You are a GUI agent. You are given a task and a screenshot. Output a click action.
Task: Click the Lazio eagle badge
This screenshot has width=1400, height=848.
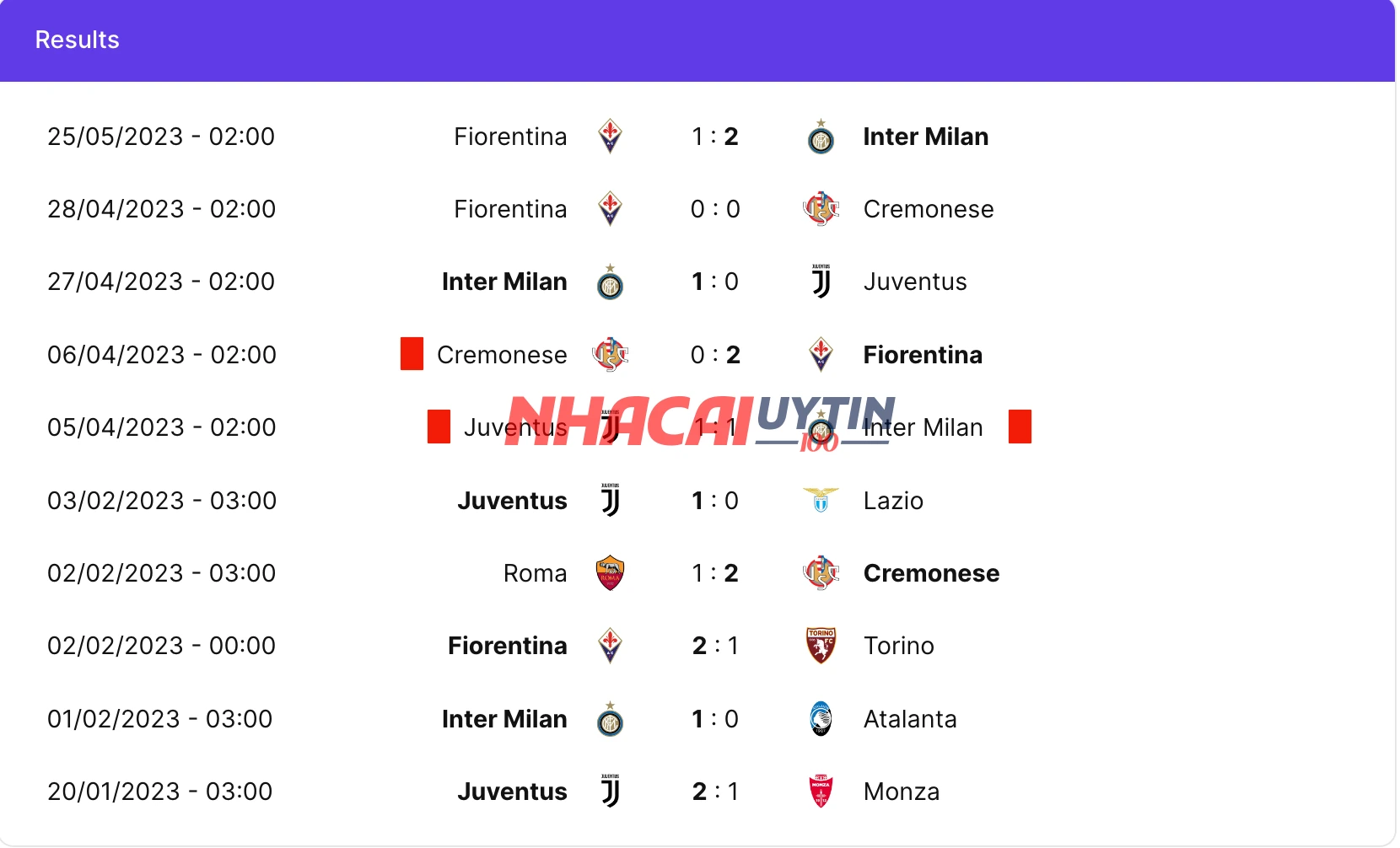click(x=821, y=500)
